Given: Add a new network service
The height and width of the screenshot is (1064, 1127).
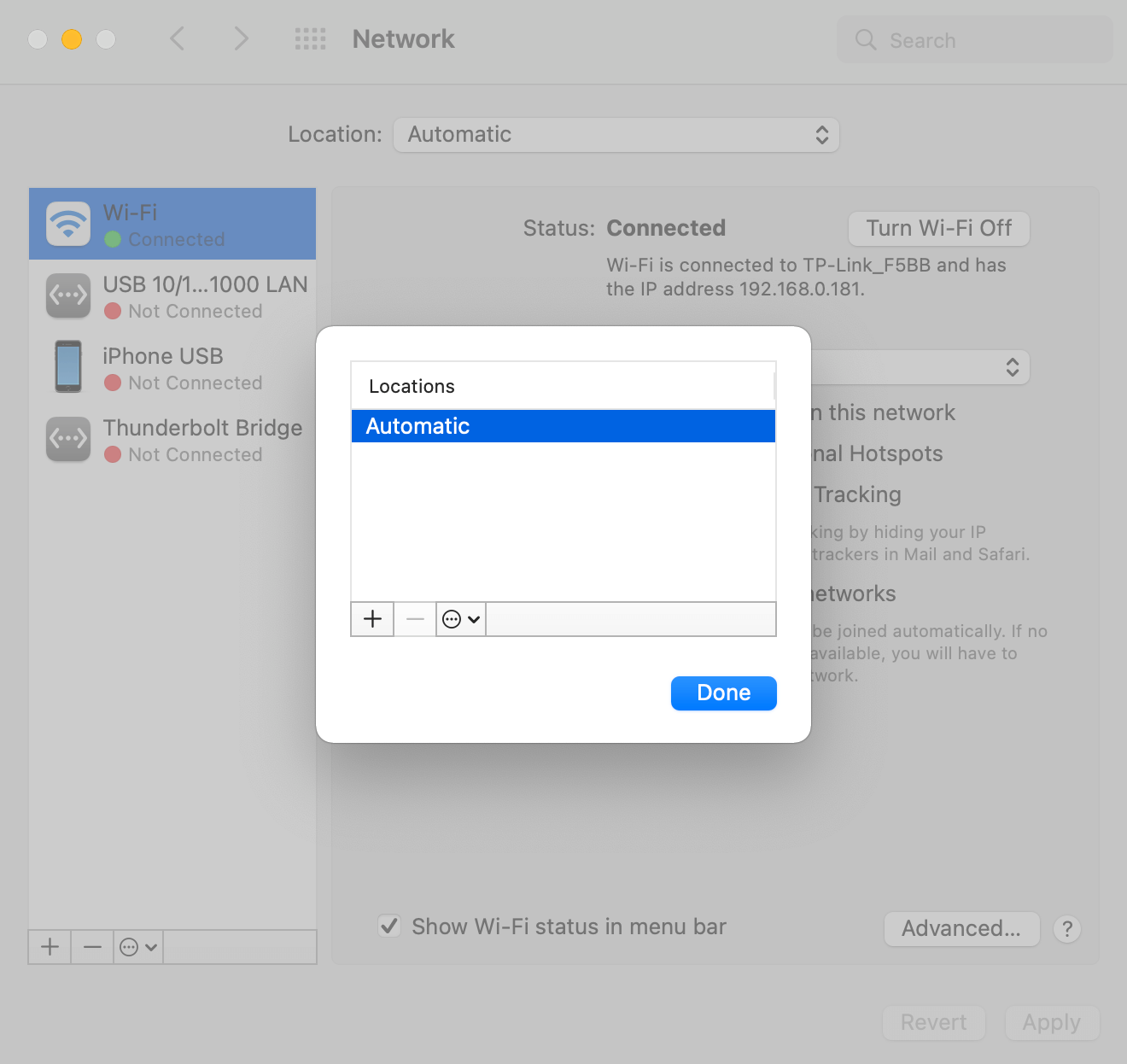Looking at the screenshot, I should [x=50, y=947].
